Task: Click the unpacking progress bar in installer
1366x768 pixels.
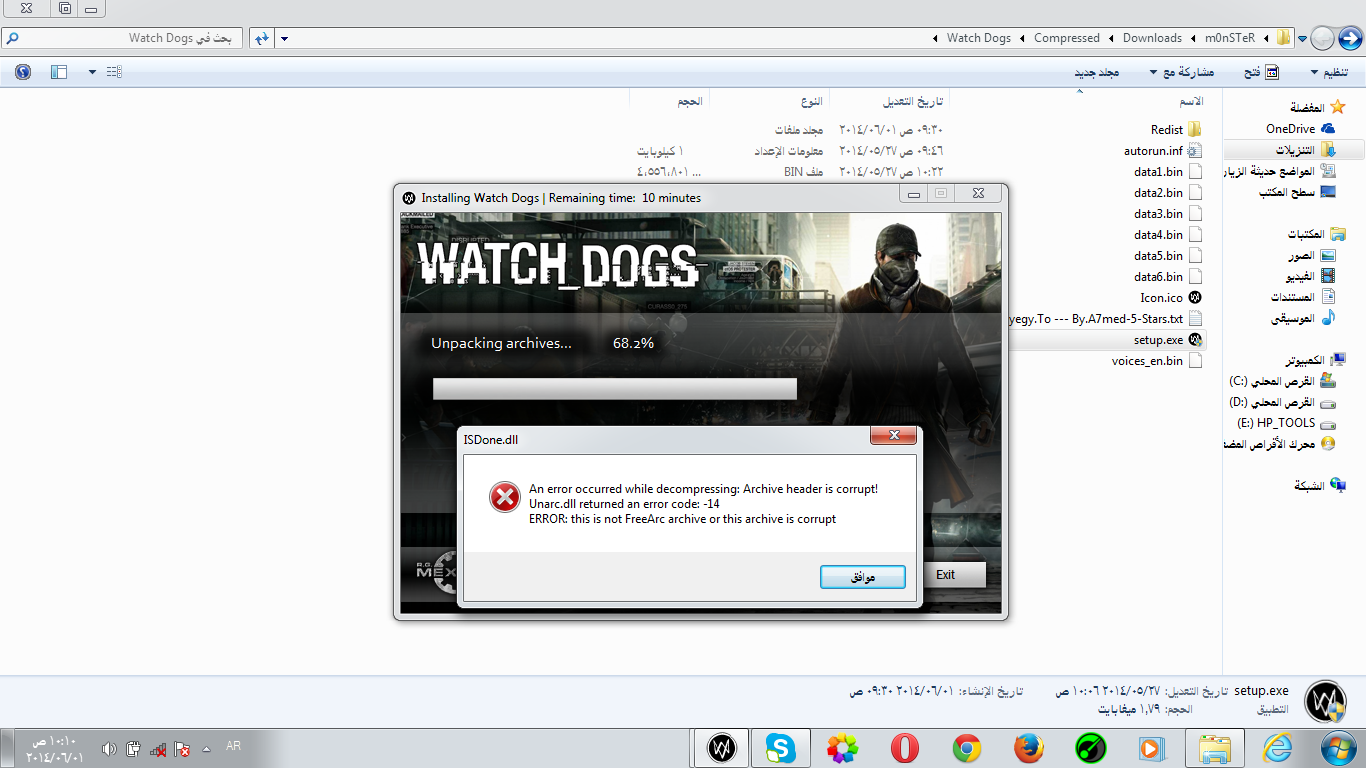Action: point(614,389)
